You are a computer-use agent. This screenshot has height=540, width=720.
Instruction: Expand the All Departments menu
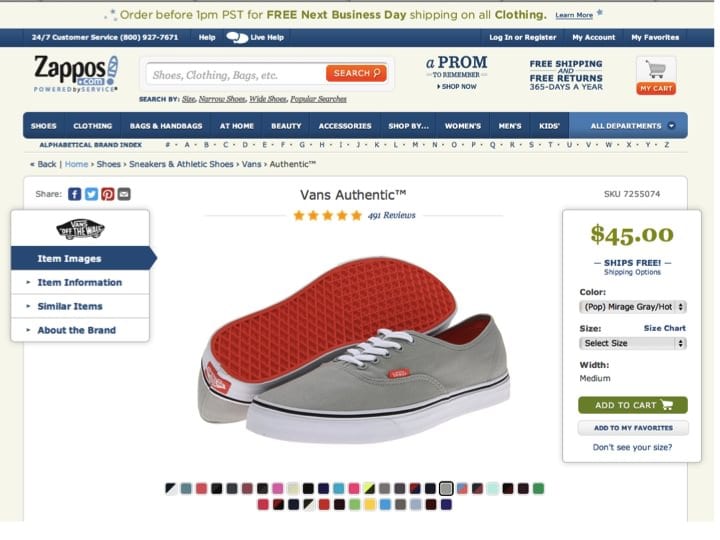(x=632, y=126)
